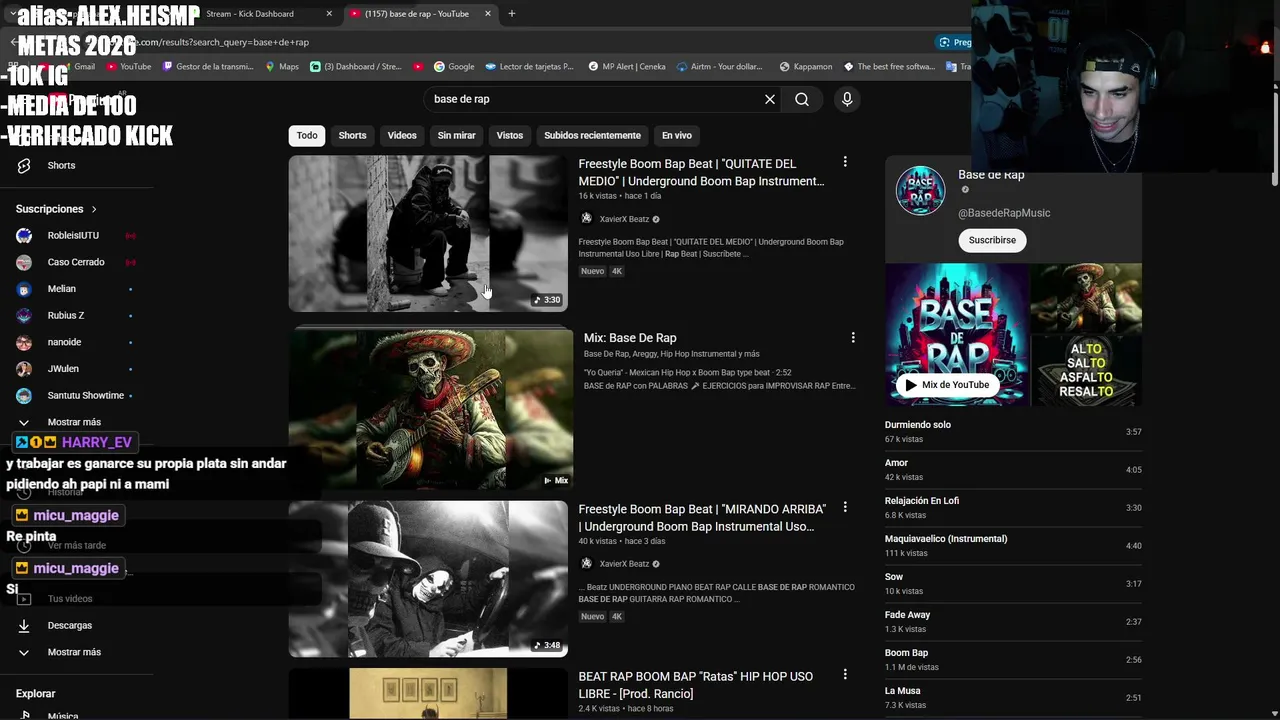Screen dimensions: 1280x720
Task: Select the Todo filter chip
Action: point(307,135)
